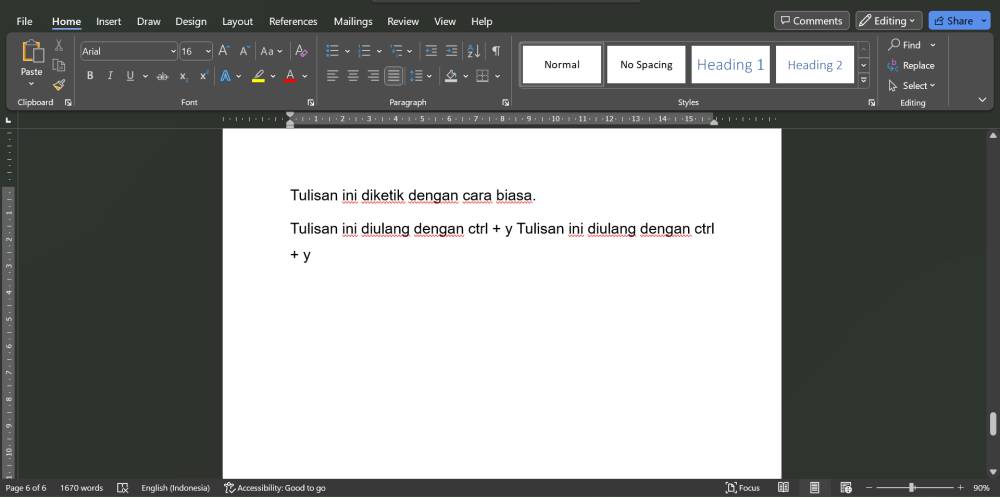Viewport: 1000px width, 497px height.
Task: Apply center text alignment
Action: pos(353,76)
